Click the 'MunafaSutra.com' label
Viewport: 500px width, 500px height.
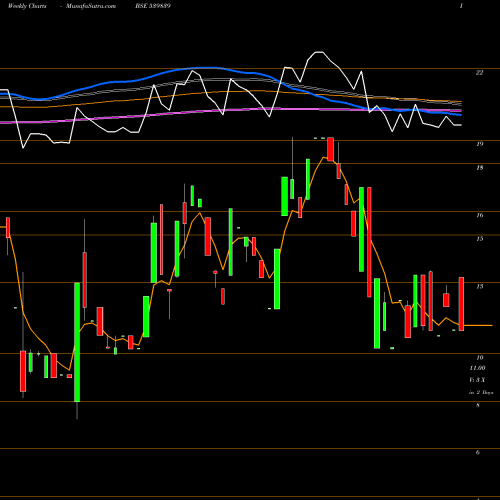click(x=91, y=6)
